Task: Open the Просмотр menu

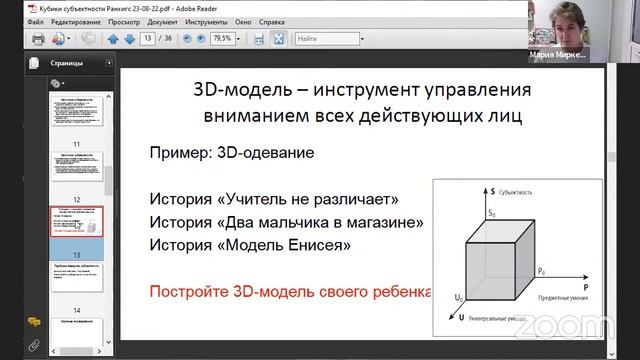Action: coord(124,22)
